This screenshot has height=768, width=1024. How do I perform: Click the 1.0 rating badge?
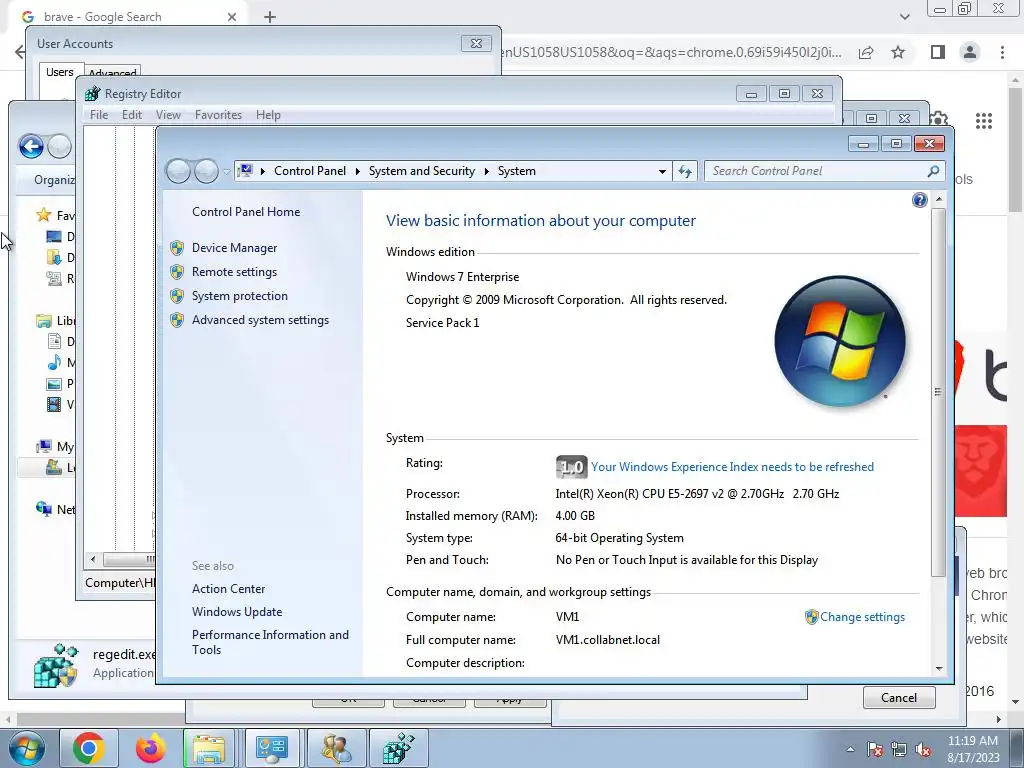tap(571, 467)
